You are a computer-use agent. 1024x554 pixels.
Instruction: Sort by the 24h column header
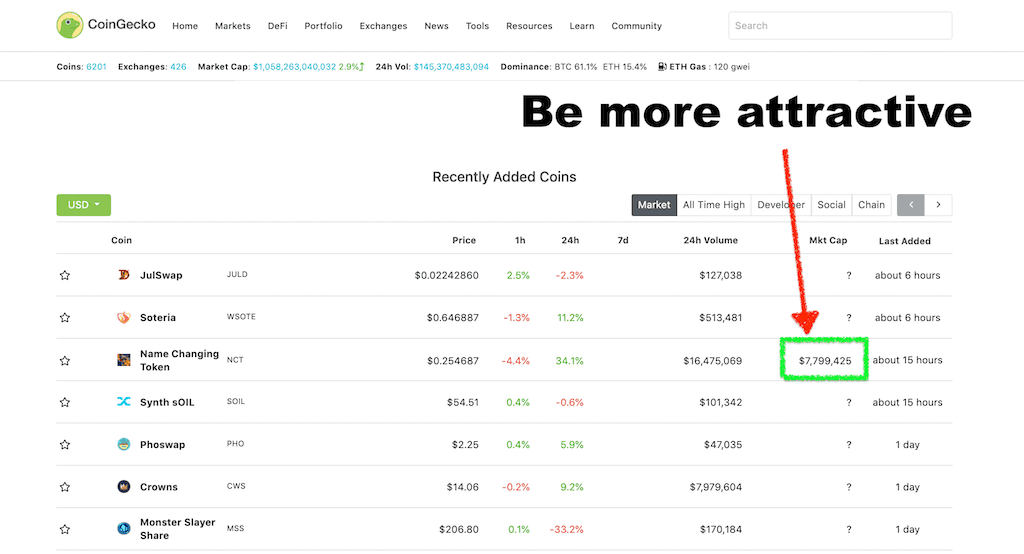[570, 240]
